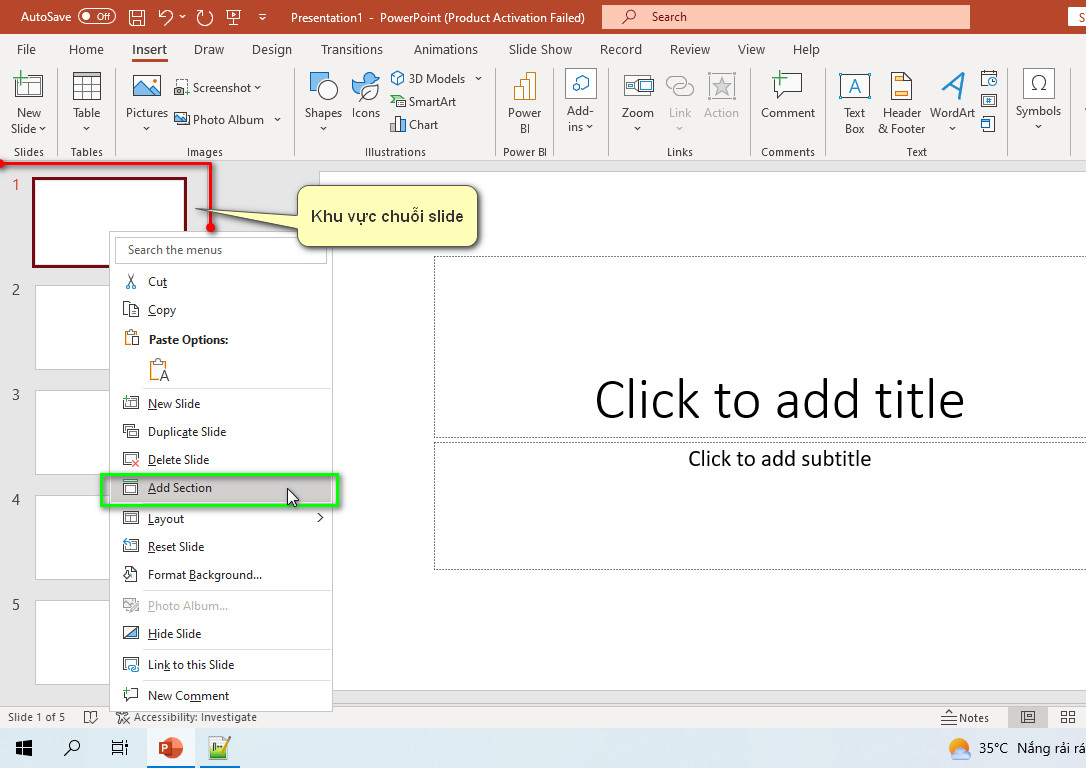Expand the Photo Album dropdown arrow
1086x768 pixels.
coord(278,119)
